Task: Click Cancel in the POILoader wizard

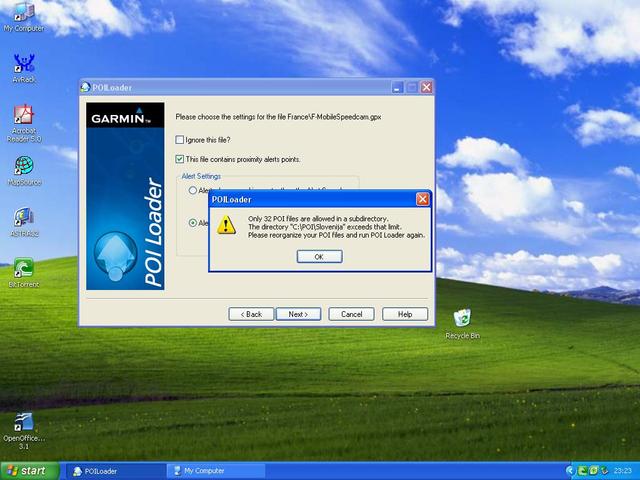Action: 351,314
